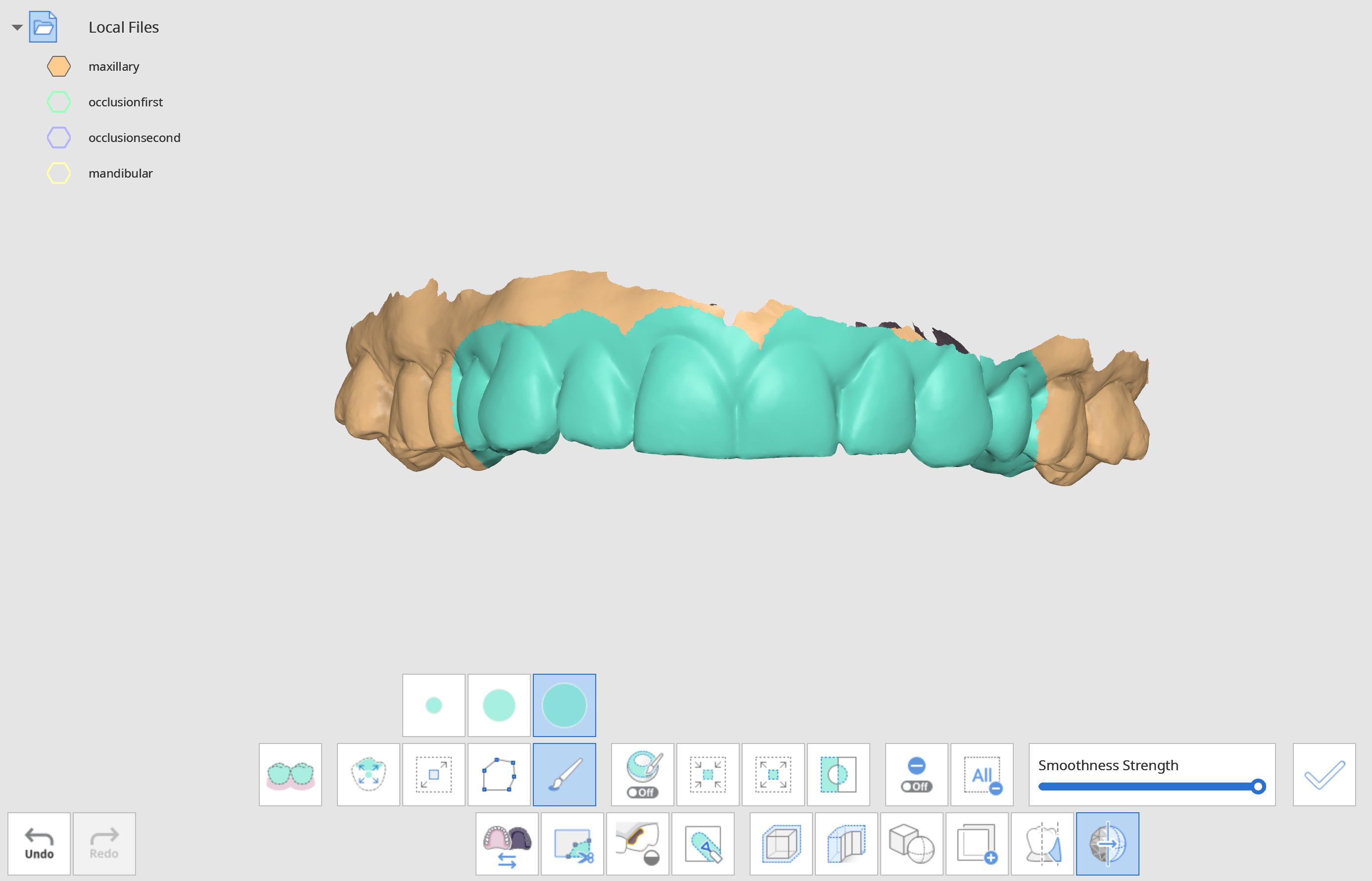This screenshot has width=1372, height=881.
Task: Open the cube and sphere boolean tool
Action: tap(911, 844)
